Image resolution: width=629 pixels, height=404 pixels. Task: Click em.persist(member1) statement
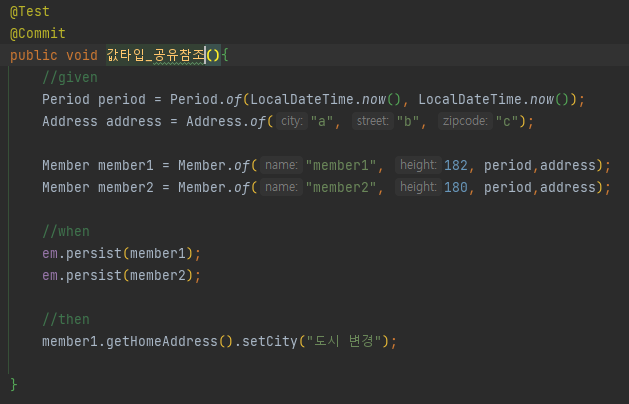tap(121, 254)
